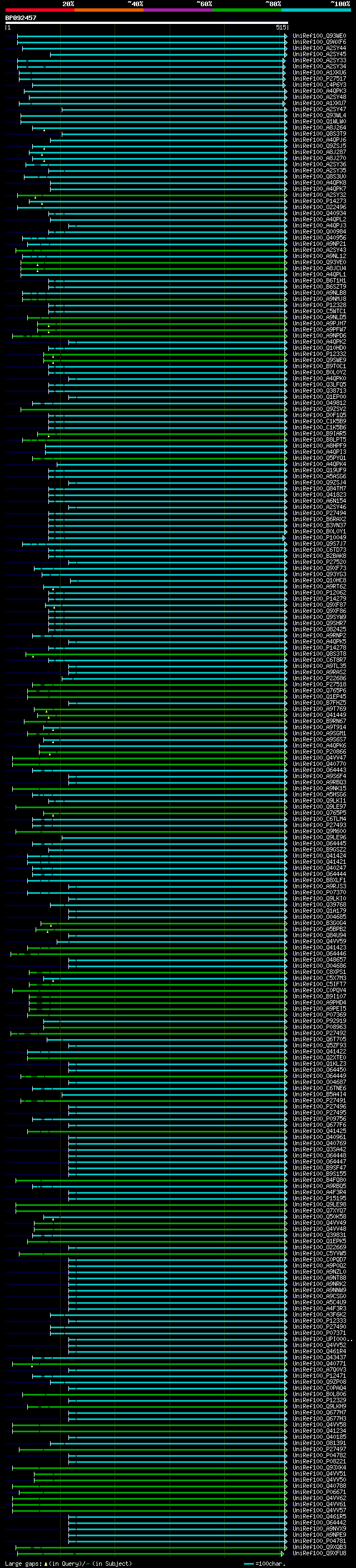Screen dimensions: 356x1568
Task: Click the yellow gap triangle on UniRef100_A8J264 row
Action: click(x=44, y=130)
